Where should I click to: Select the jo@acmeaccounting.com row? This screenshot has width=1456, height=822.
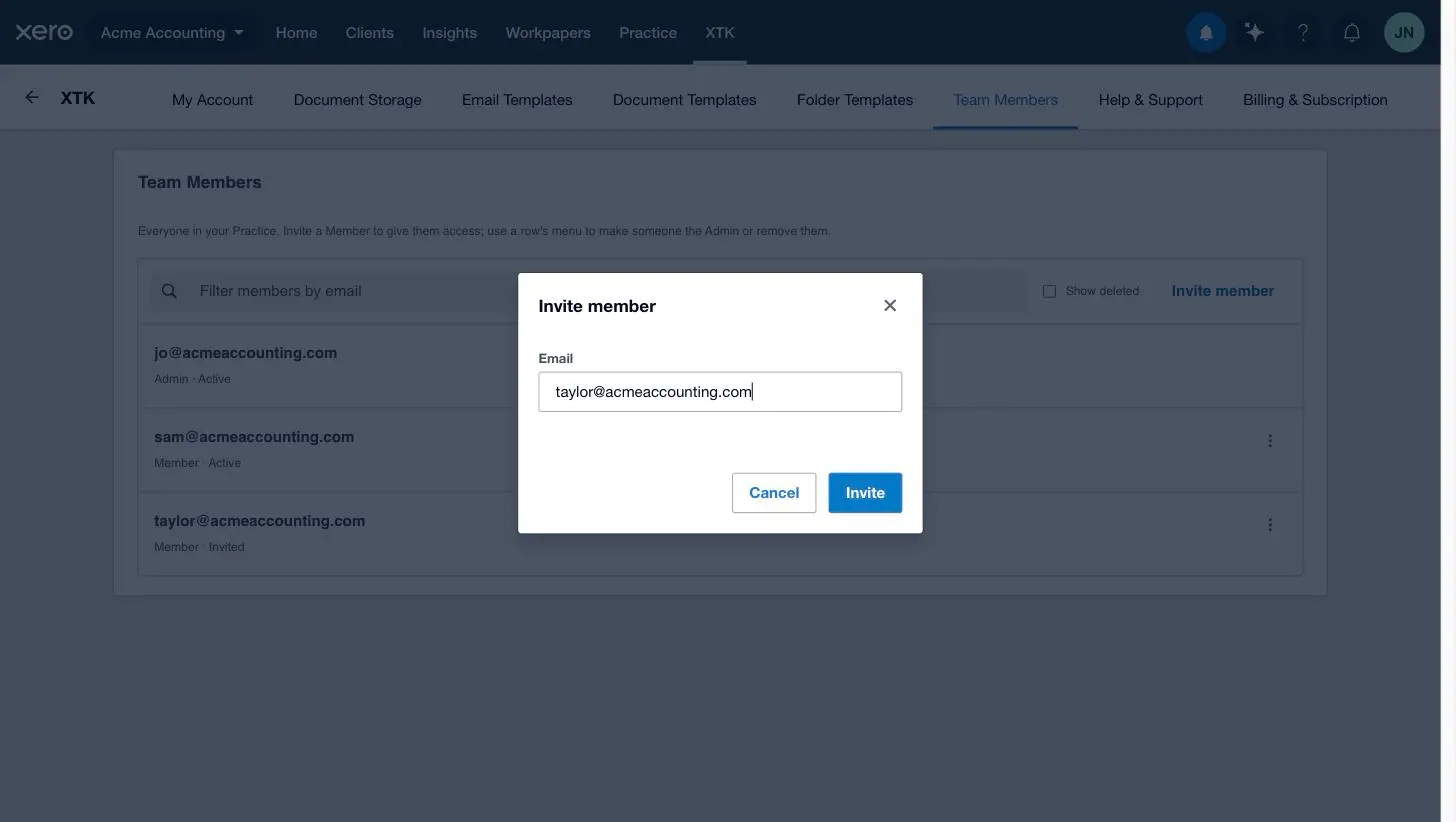[x=720, y=365]
